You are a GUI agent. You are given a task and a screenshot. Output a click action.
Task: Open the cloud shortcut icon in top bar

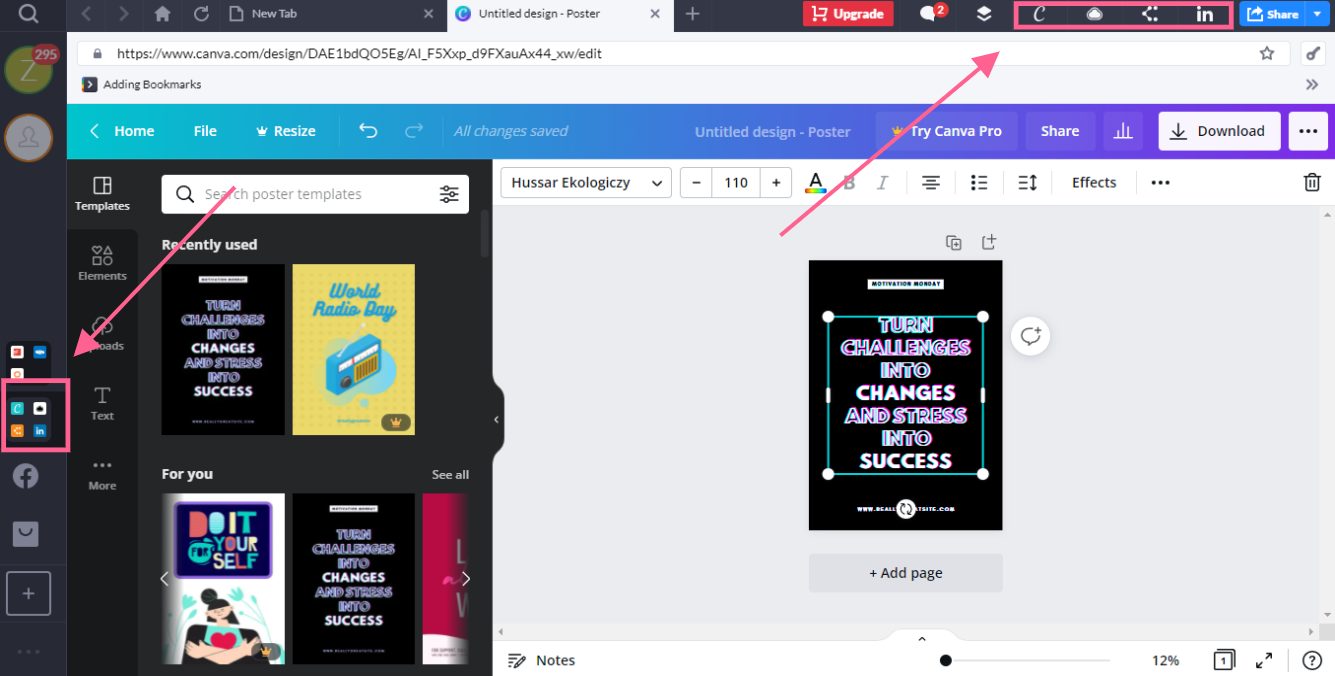1095,14
